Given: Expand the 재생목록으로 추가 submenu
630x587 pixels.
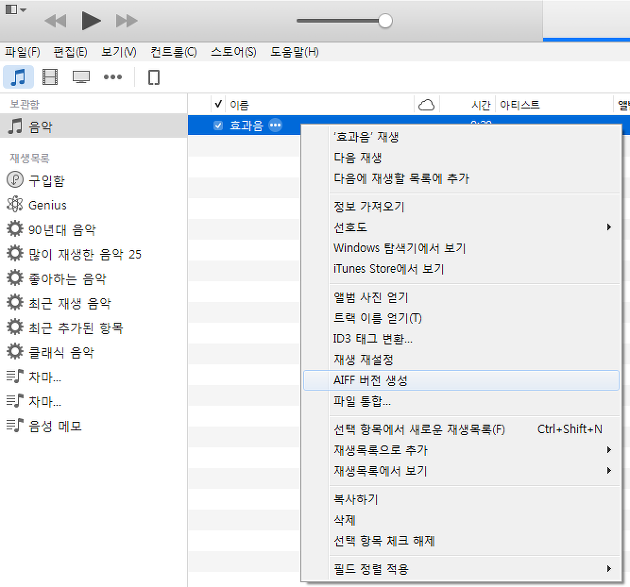Looking at the screenshot, I should coord(461,450).
